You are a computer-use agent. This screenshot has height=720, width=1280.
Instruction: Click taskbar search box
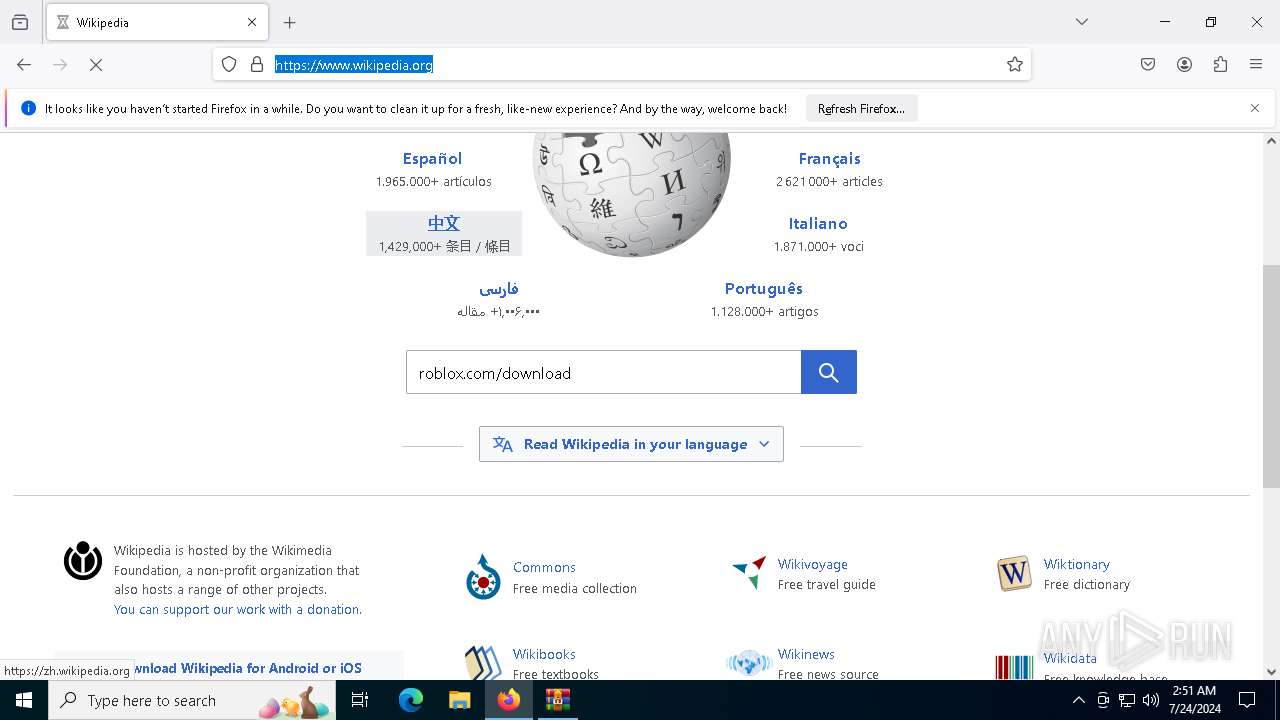[192, 701]
